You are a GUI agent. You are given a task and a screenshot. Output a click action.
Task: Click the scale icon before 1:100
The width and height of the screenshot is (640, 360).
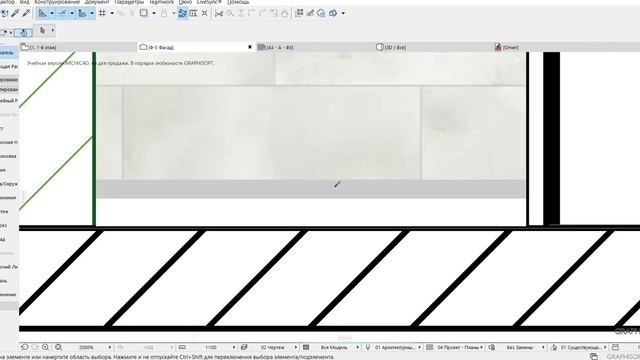(x=182, y=347)
